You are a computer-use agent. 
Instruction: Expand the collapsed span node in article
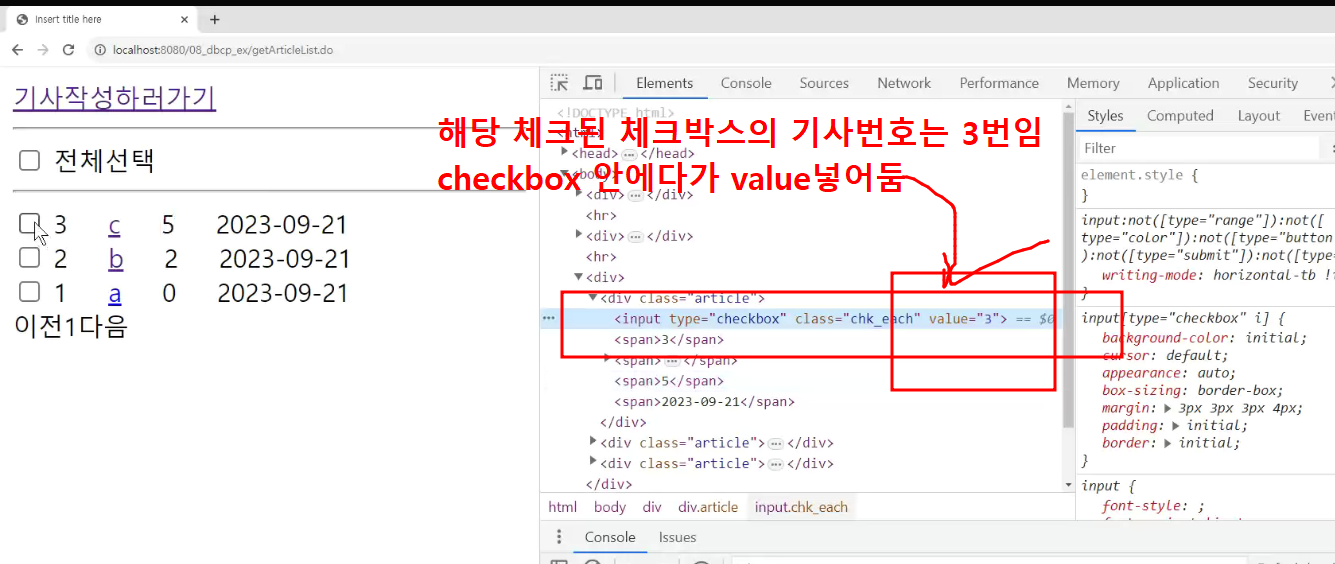coord(607,359)
